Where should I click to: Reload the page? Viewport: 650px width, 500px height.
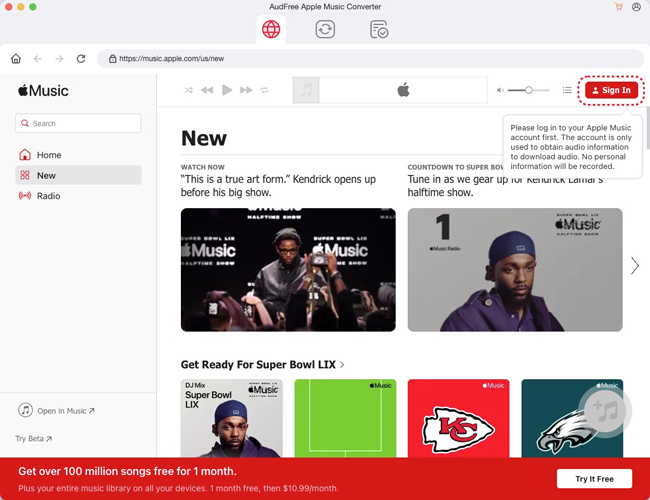[81, 58]
